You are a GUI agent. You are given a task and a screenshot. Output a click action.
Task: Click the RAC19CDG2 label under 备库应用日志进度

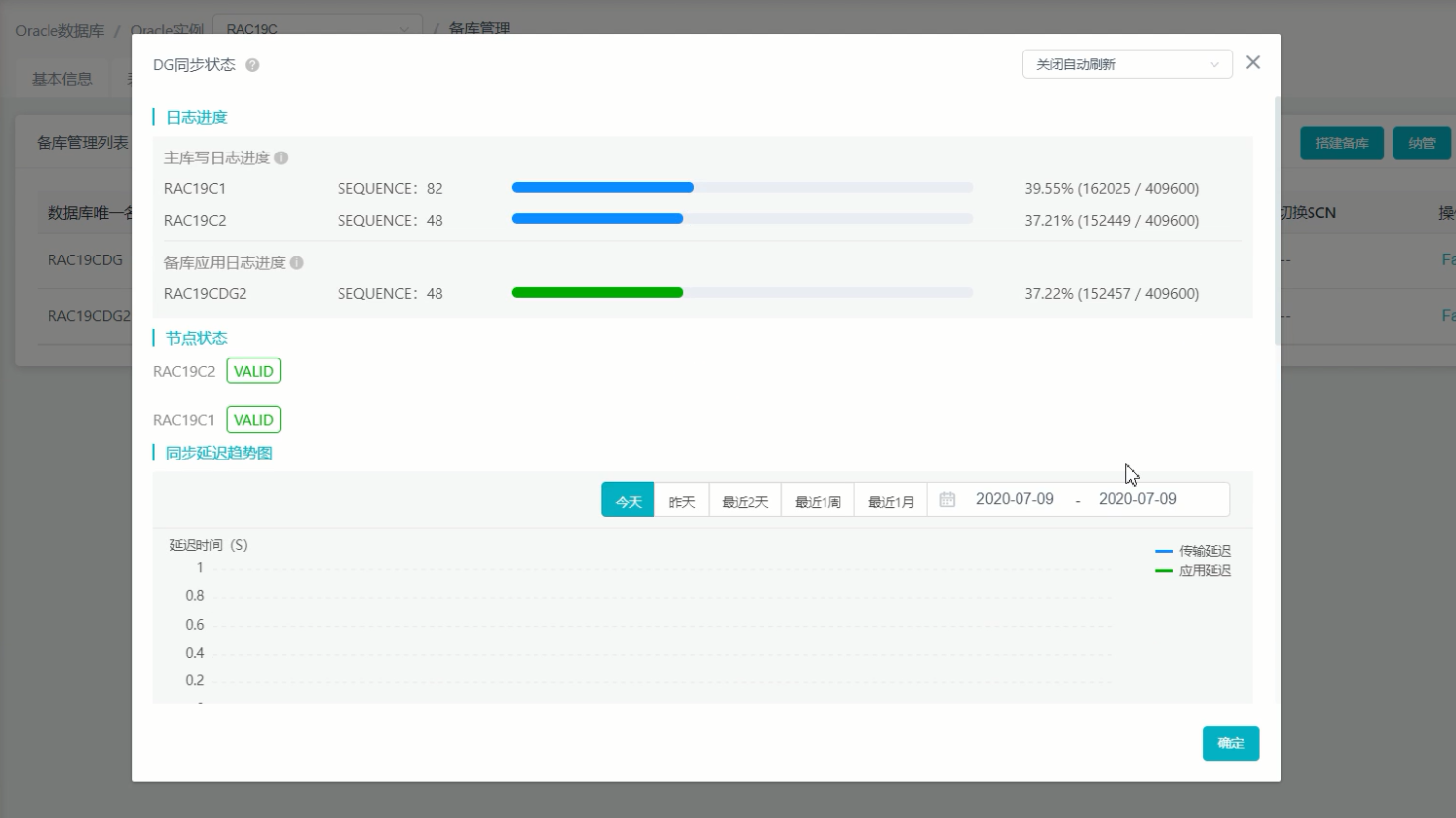[x=206, y=293]
